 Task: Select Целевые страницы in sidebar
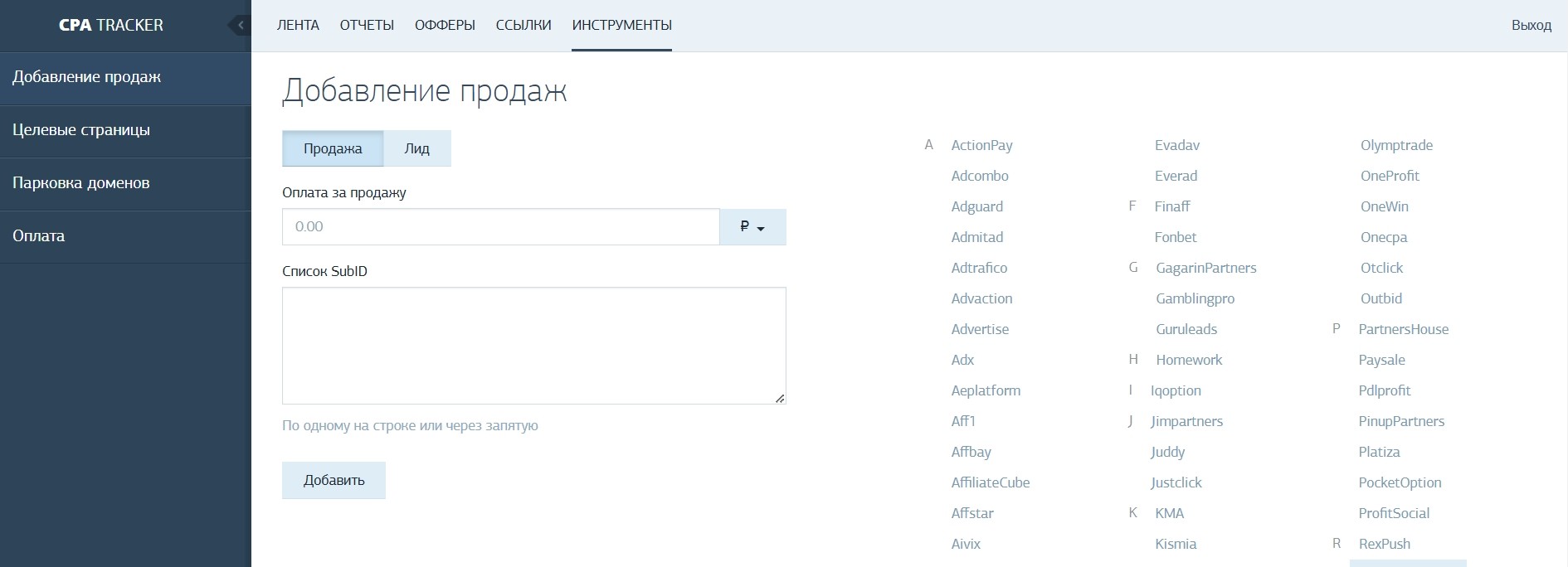[125, 131]
